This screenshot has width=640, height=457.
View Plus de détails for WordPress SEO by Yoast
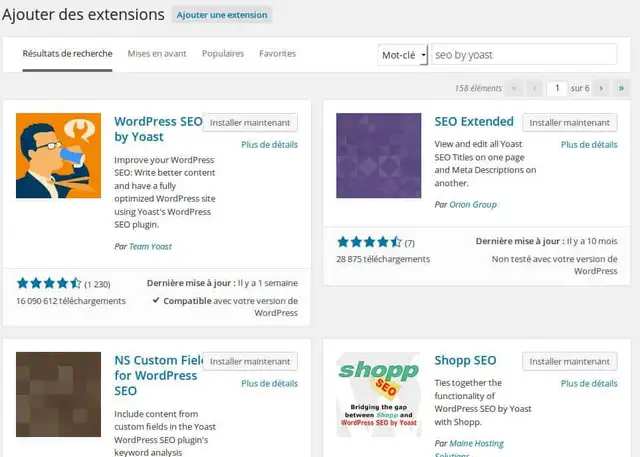[x=269, y=144]
